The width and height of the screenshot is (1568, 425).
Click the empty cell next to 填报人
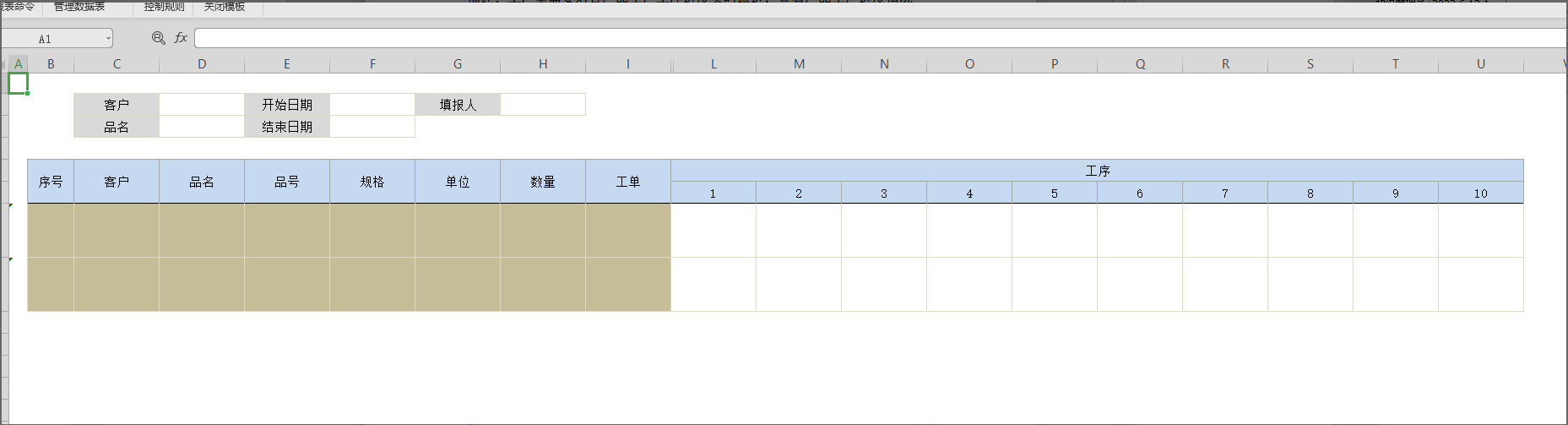coord(543,105)
